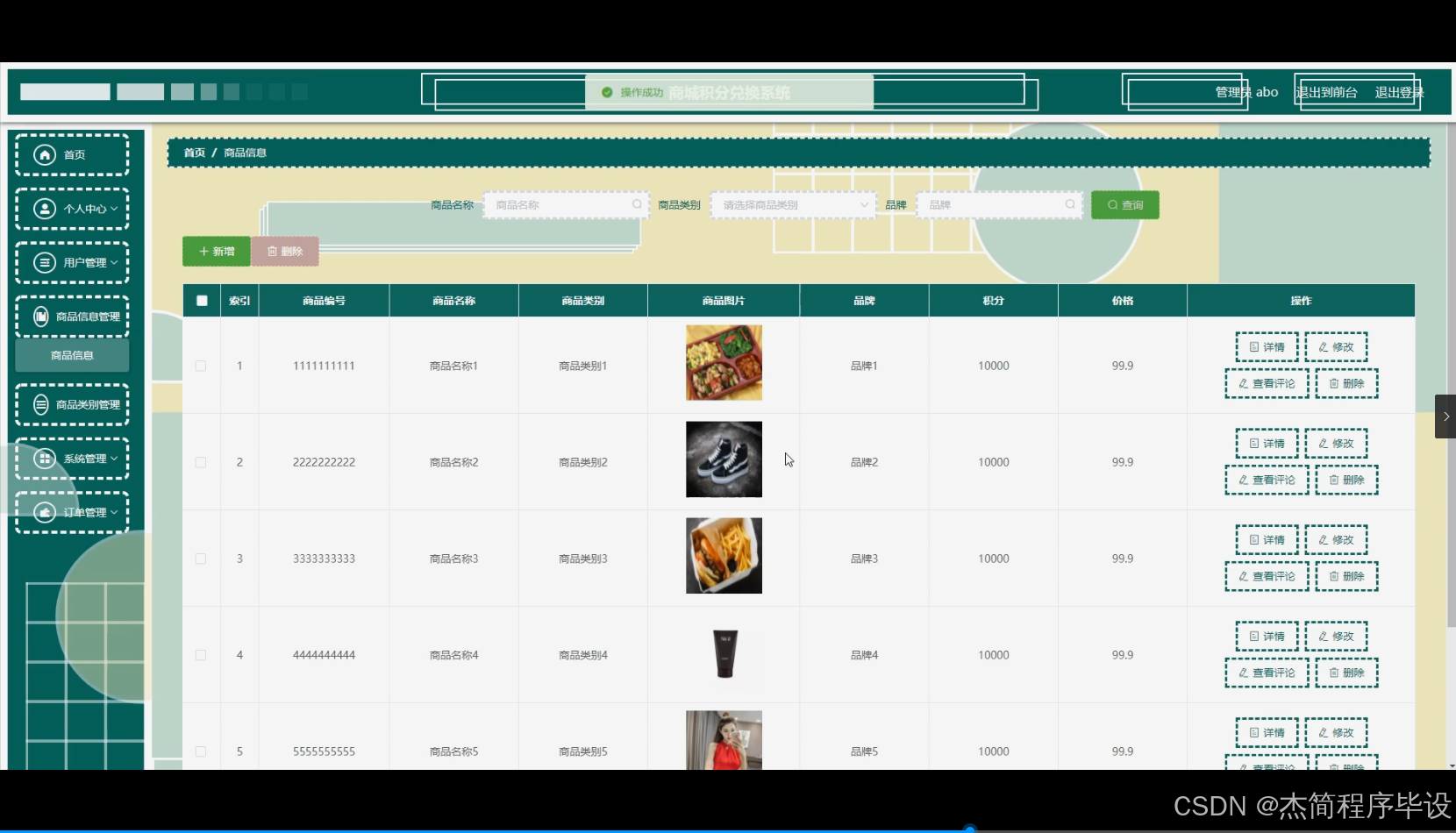
Task: Click the 修改 pencil icon for row 1
Action: 1324,347
